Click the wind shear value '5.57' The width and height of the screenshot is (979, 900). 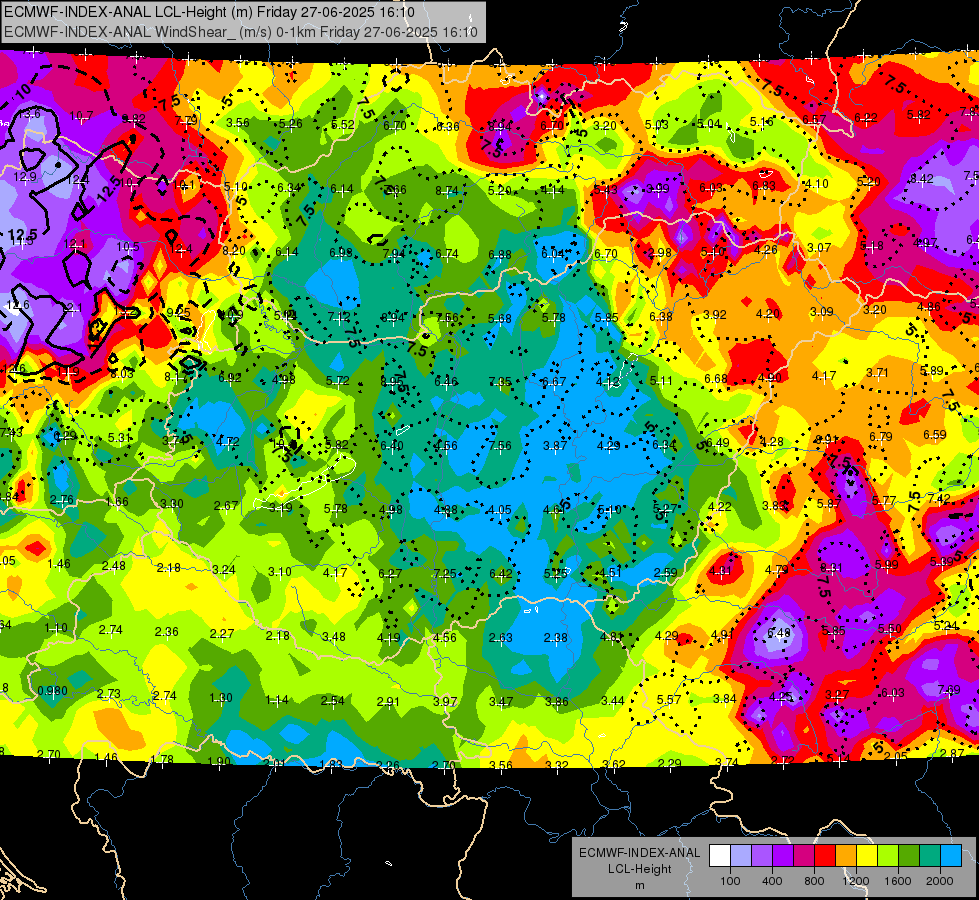point(669,700)
